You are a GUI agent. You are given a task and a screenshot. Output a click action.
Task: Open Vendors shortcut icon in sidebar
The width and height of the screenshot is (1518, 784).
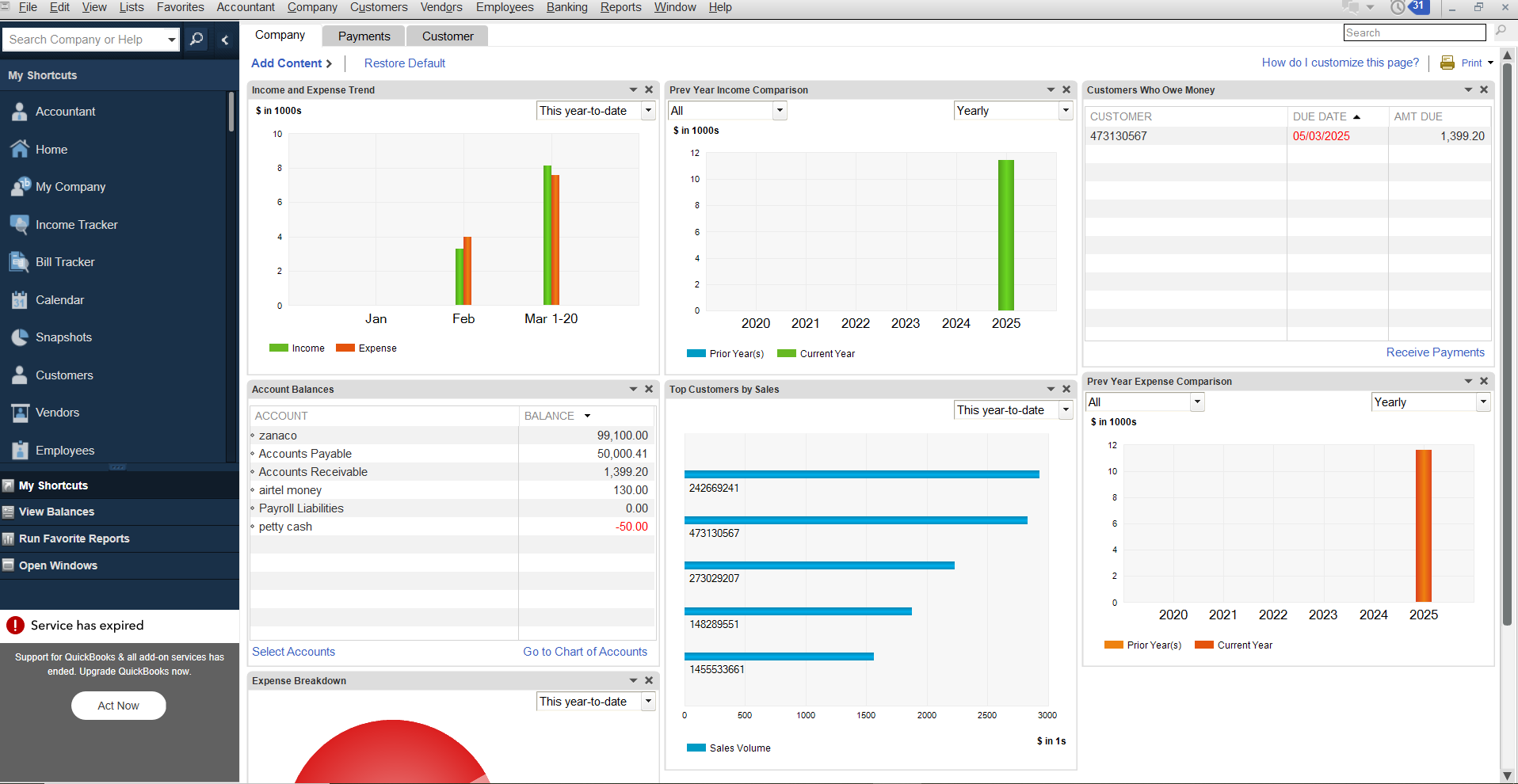click(20, 413)
